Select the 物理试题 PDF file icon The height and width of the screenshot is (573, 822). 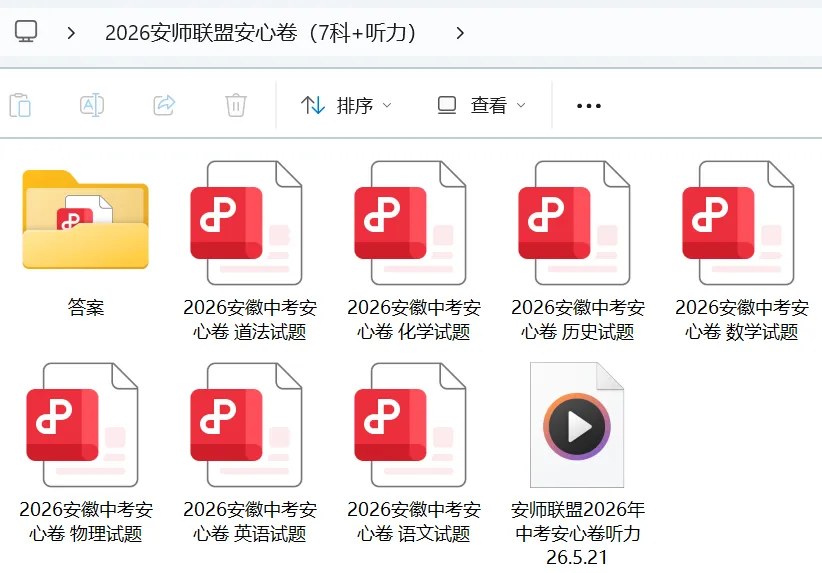coord(82,425)
